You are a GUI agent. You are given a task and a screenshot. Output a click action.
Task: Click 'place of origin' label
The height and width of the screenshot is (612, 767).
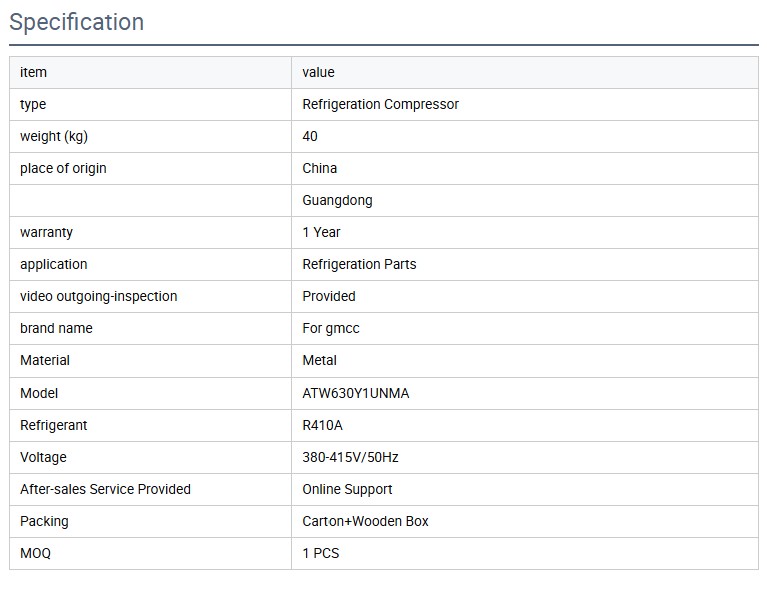[x=63, y=169]
